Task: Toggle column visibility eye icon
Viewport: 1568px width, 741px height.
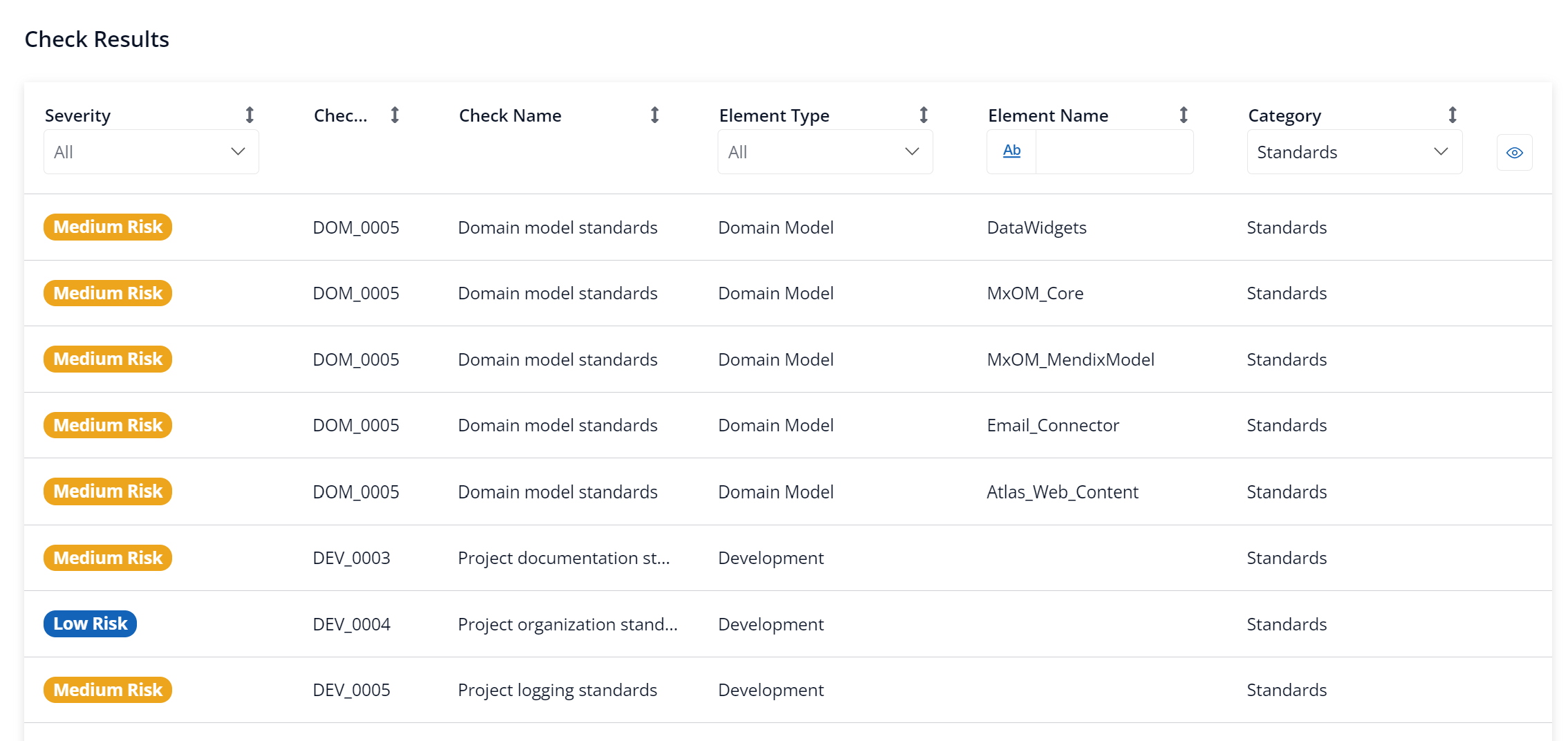Action: click(1514, 153)
